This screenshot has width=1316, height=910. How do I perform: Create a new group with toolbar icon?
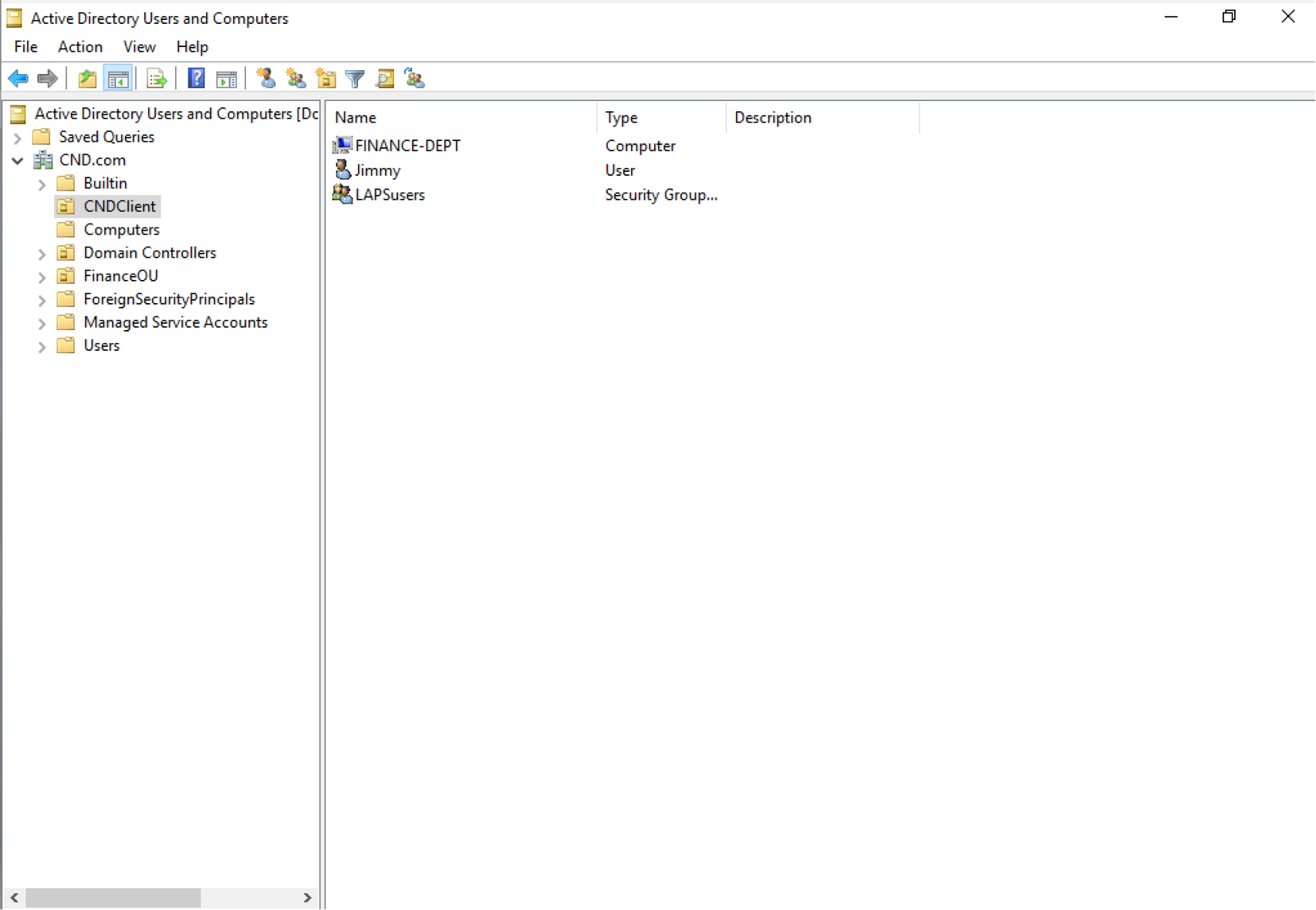(x=296, y=78)
